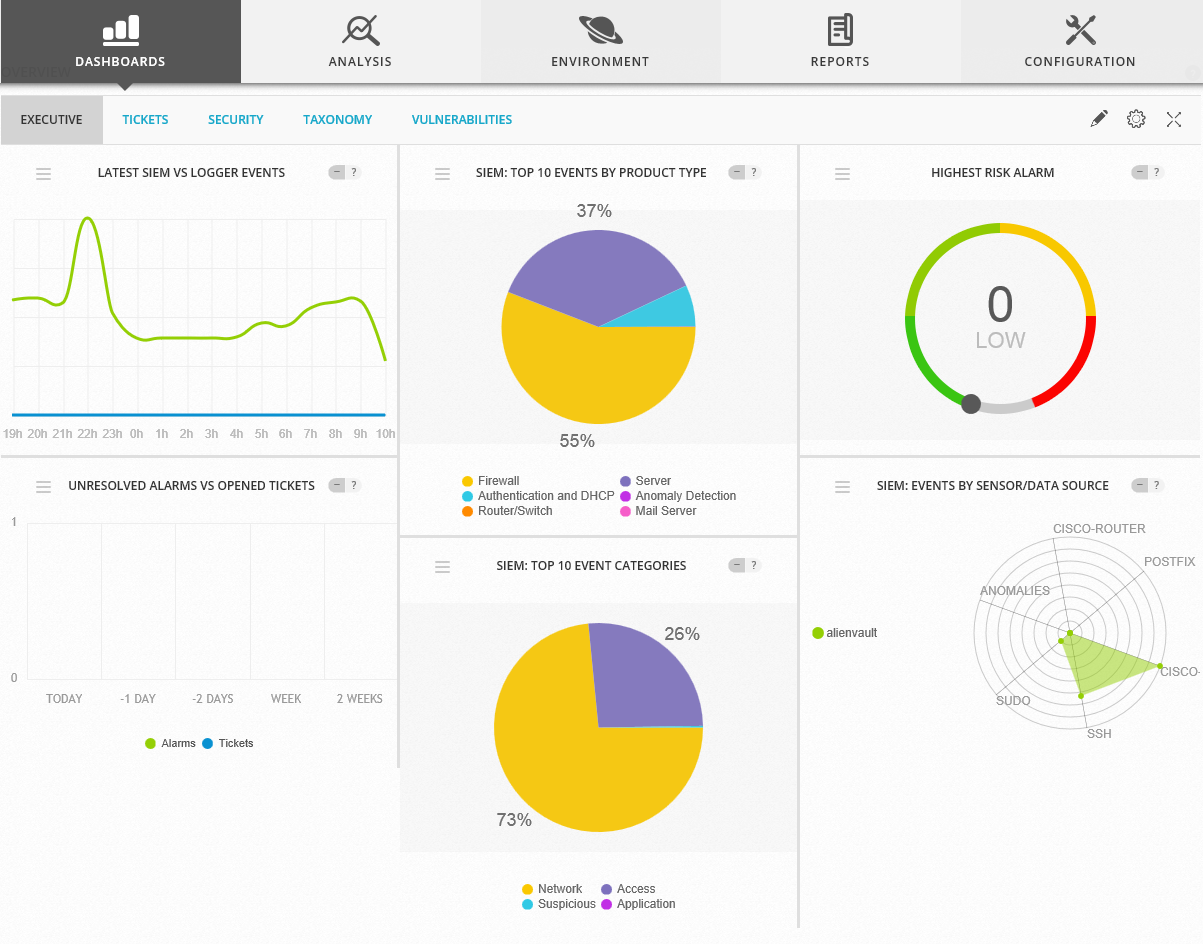Screen dimensions: 1203x944
Task: Click the risk gauge slider knob
Action: click(970, 404)
